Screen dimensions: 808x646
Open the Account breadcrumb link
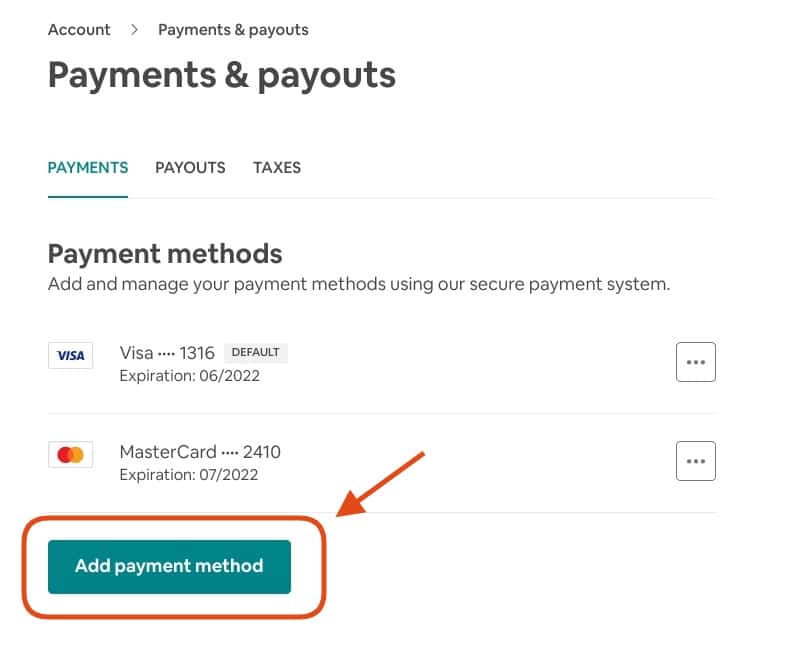(79, 30)
